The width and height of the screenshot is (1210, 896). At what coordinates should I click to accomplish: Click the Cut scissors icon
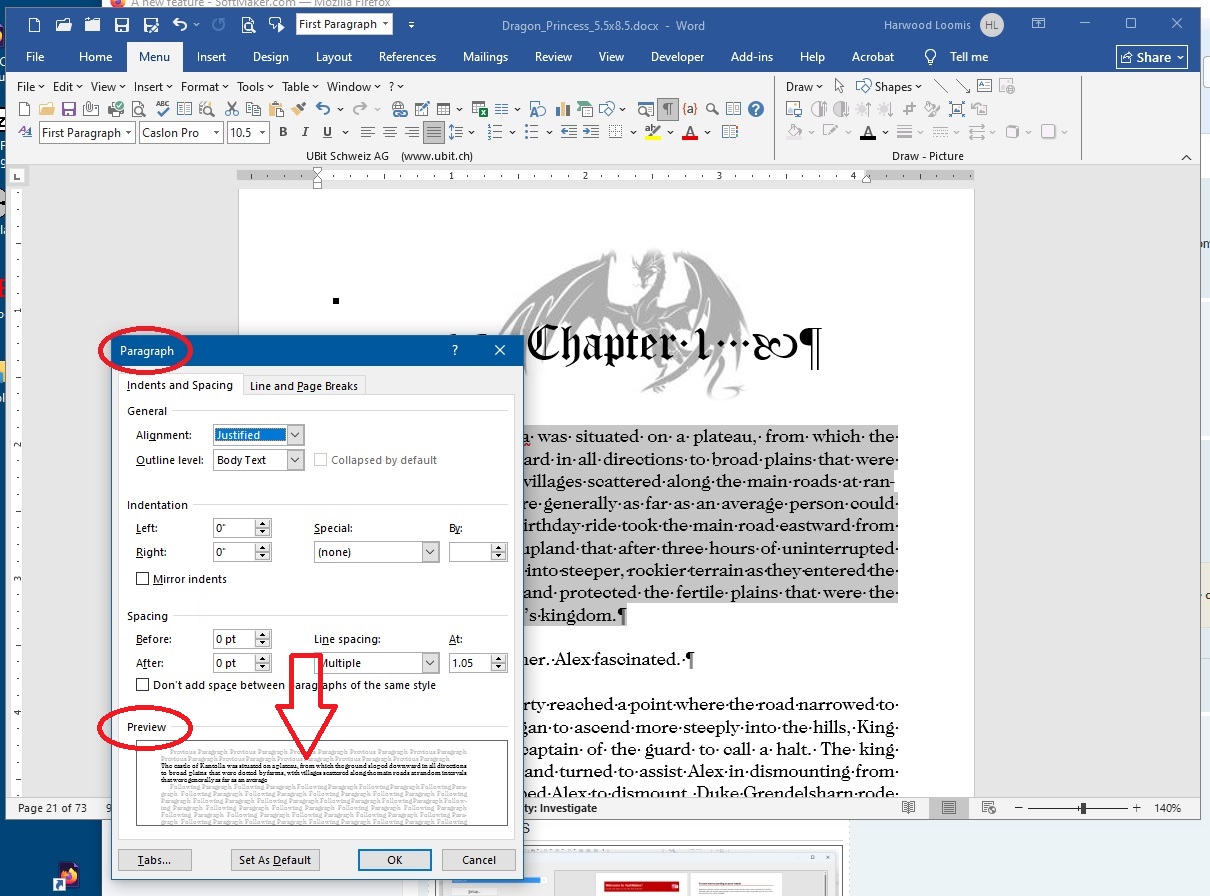click(232, 109)
